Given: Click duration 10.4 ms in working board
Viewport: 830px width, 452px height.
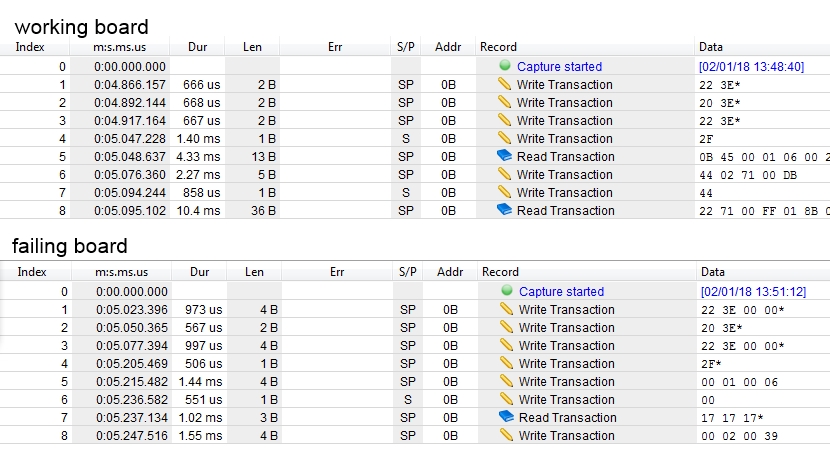Looking at the screenshot, I should coord(198,211).
